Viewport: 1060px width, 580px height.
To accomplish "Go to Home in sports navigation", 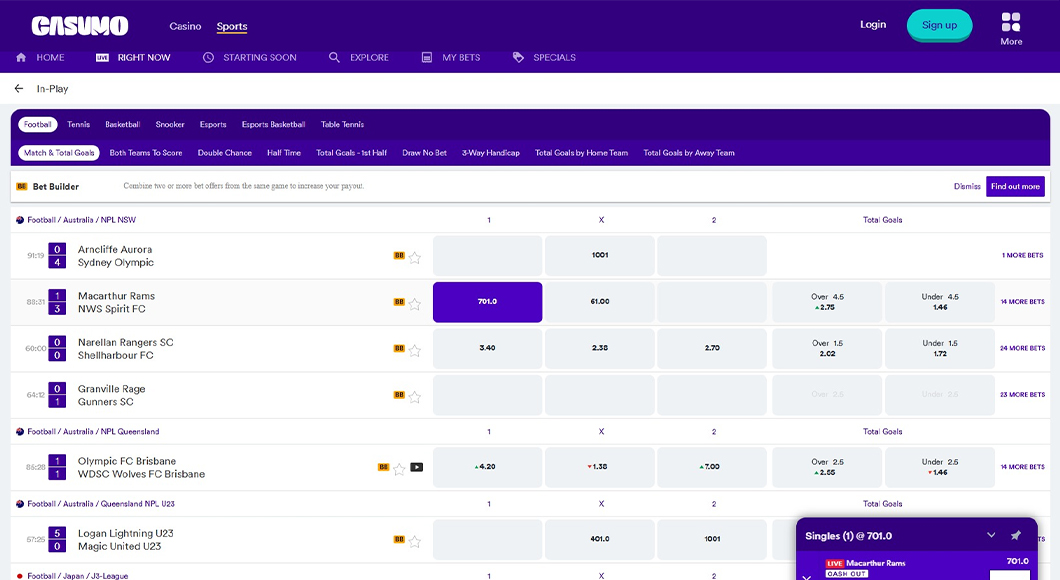I will [x=41, y=57].
